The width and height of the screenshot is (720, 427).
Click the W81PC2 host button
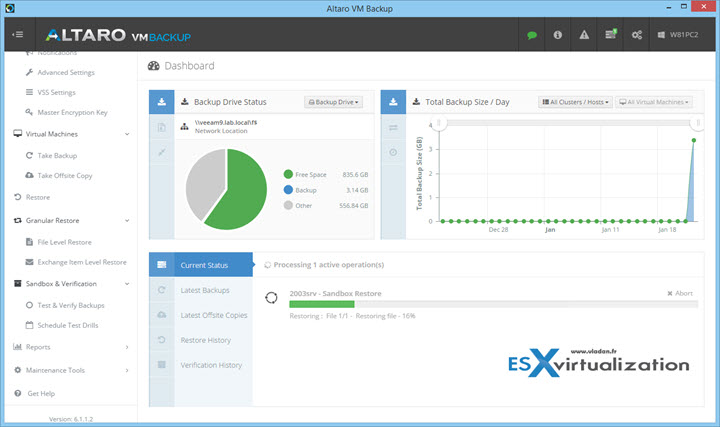(x=678, y=35)
